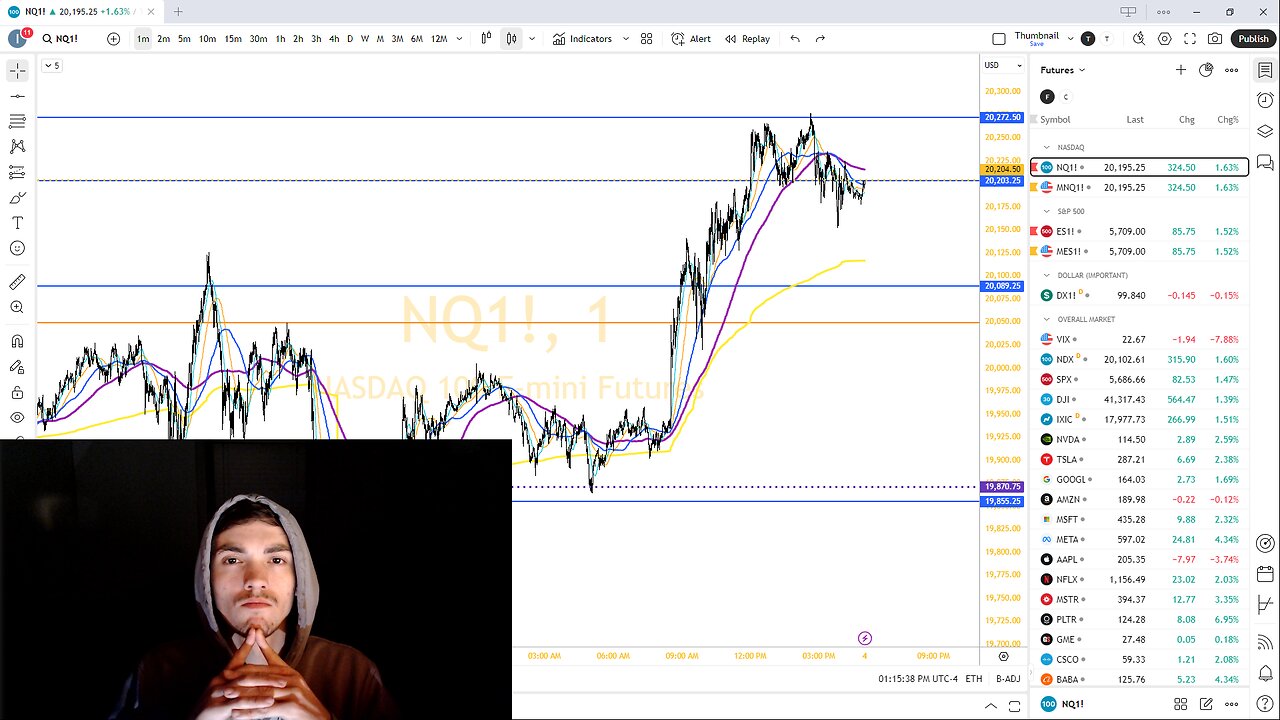Open the watchlist more options menu
This screenshot has height=720, width=1280.
tap(1231, 70)
